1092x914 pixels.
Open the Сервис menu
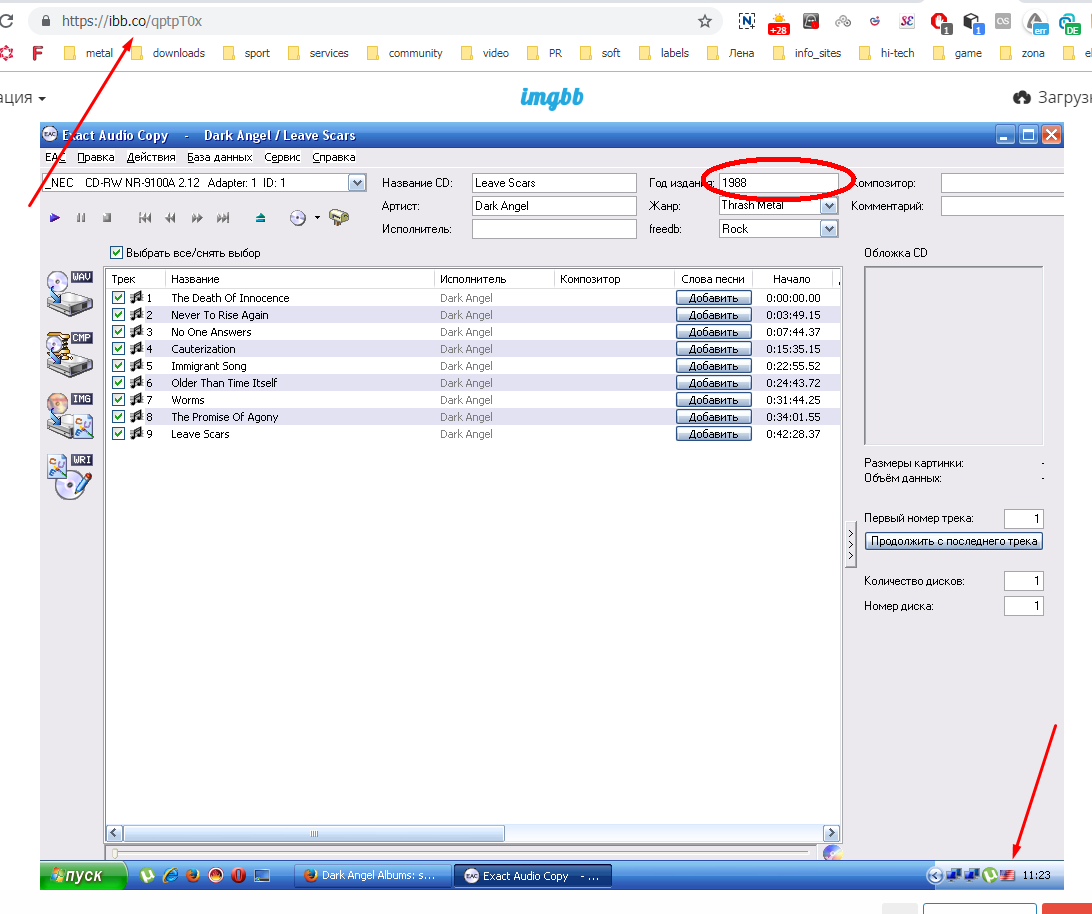282,157
